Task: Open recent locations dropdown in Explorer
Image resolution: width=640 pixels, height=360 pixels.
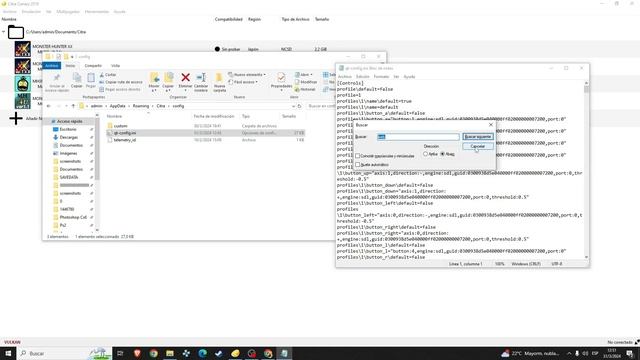Action: coord(67,106)
